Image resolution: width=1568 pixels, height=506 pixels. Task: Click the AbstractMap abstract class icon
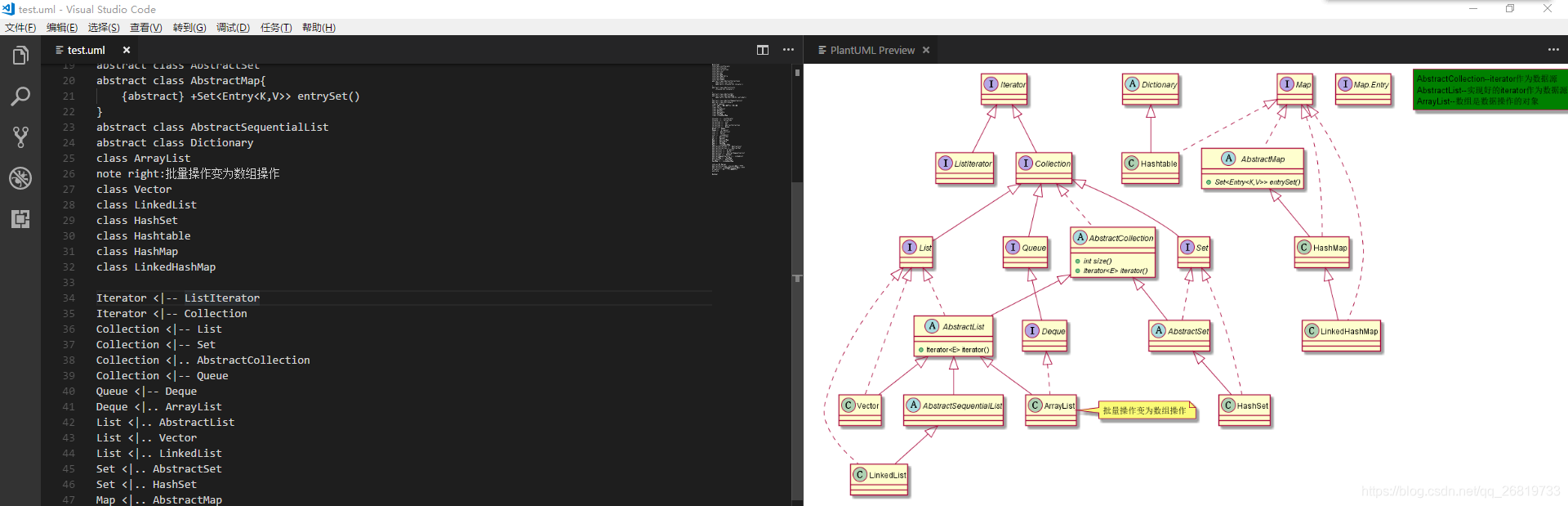coord(1229,159)
